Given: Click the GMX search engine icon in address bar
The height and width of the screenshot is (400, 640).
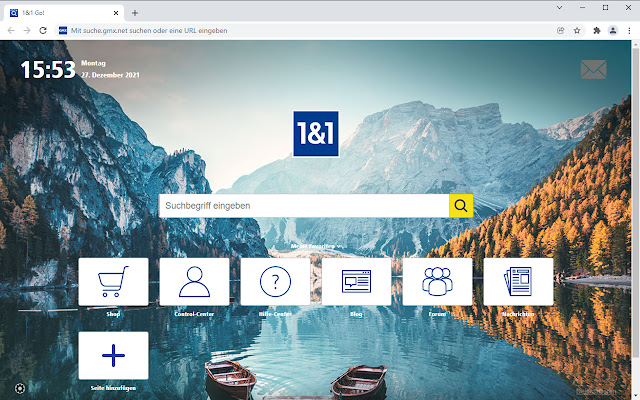Looking at the screenshot, I should pos(63,31).
